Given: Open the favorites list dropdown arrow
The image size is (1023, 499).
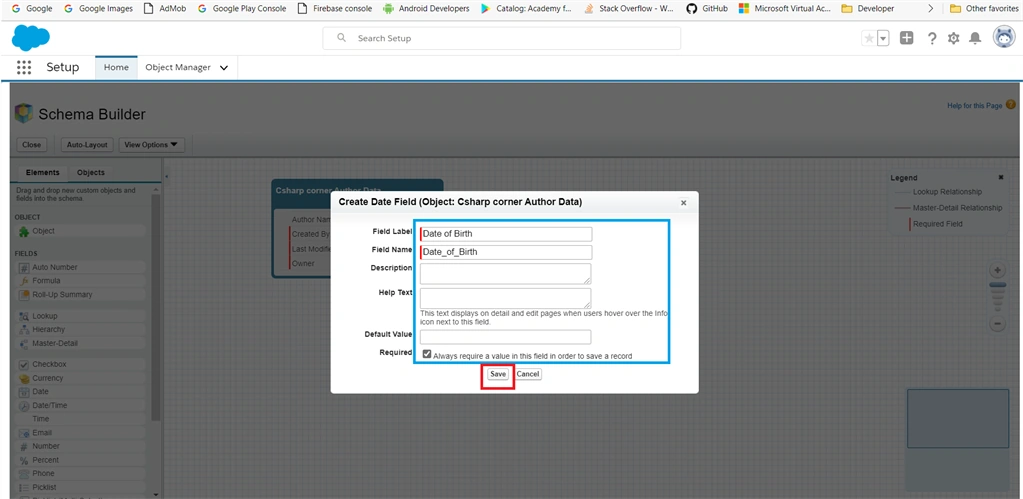Looking at the screenshot, I should [x=883, y=38].
